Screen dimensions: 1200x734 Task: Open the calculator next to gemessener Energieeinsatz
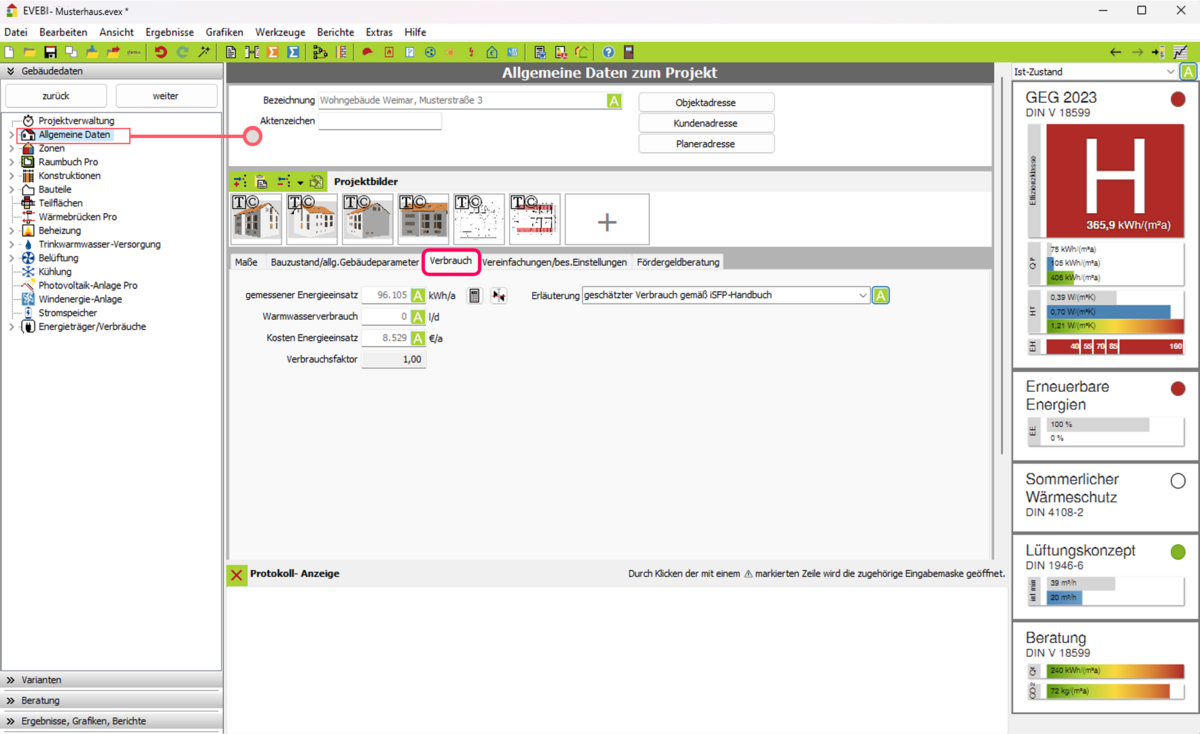tap(474, 296)
